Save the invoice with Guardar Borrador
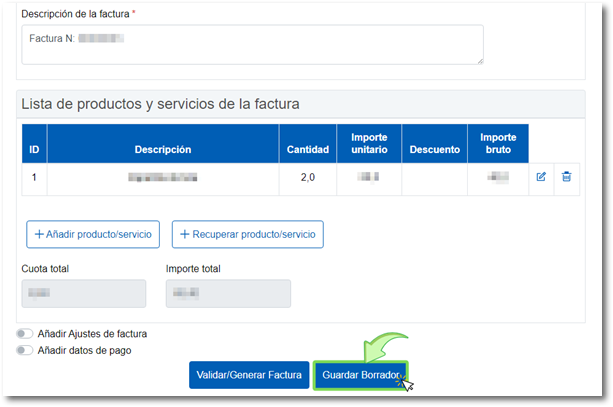The width and height of the screenshot is (613, 407). [360, 375]
